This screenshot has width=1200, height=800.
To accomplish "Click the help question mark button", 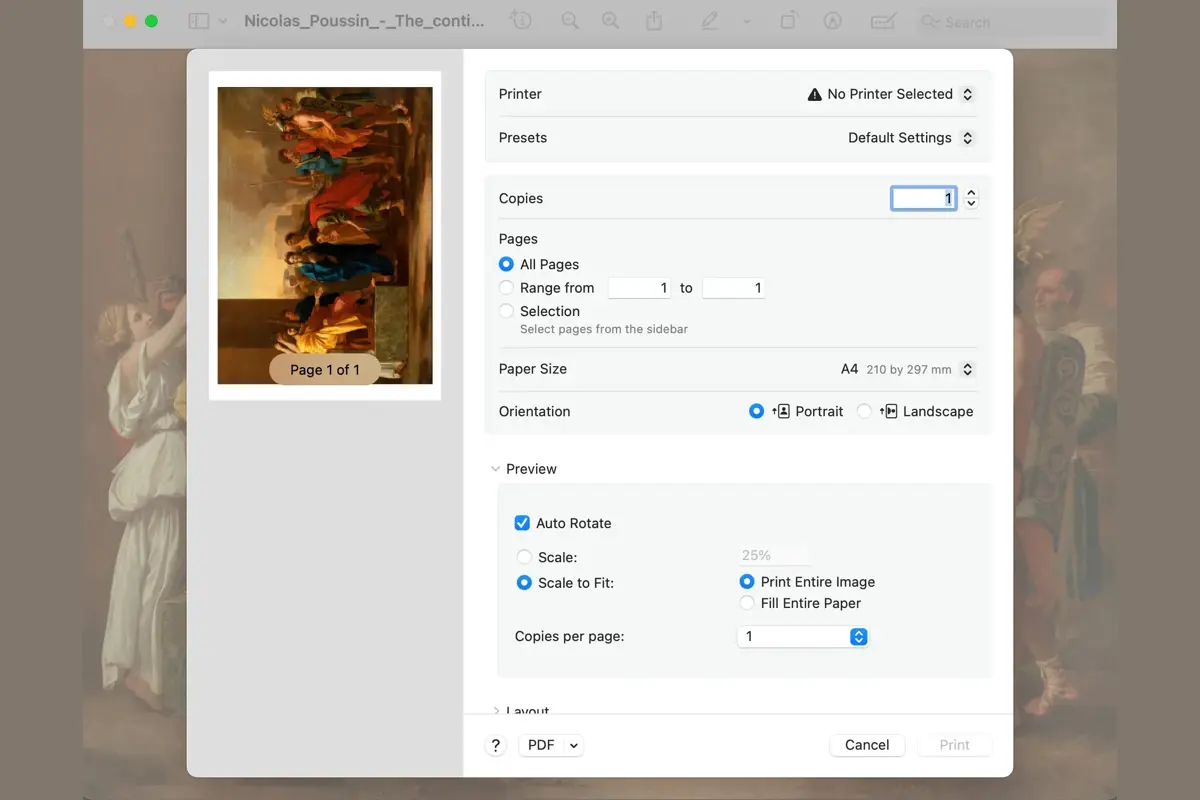I will pos(495,745).
